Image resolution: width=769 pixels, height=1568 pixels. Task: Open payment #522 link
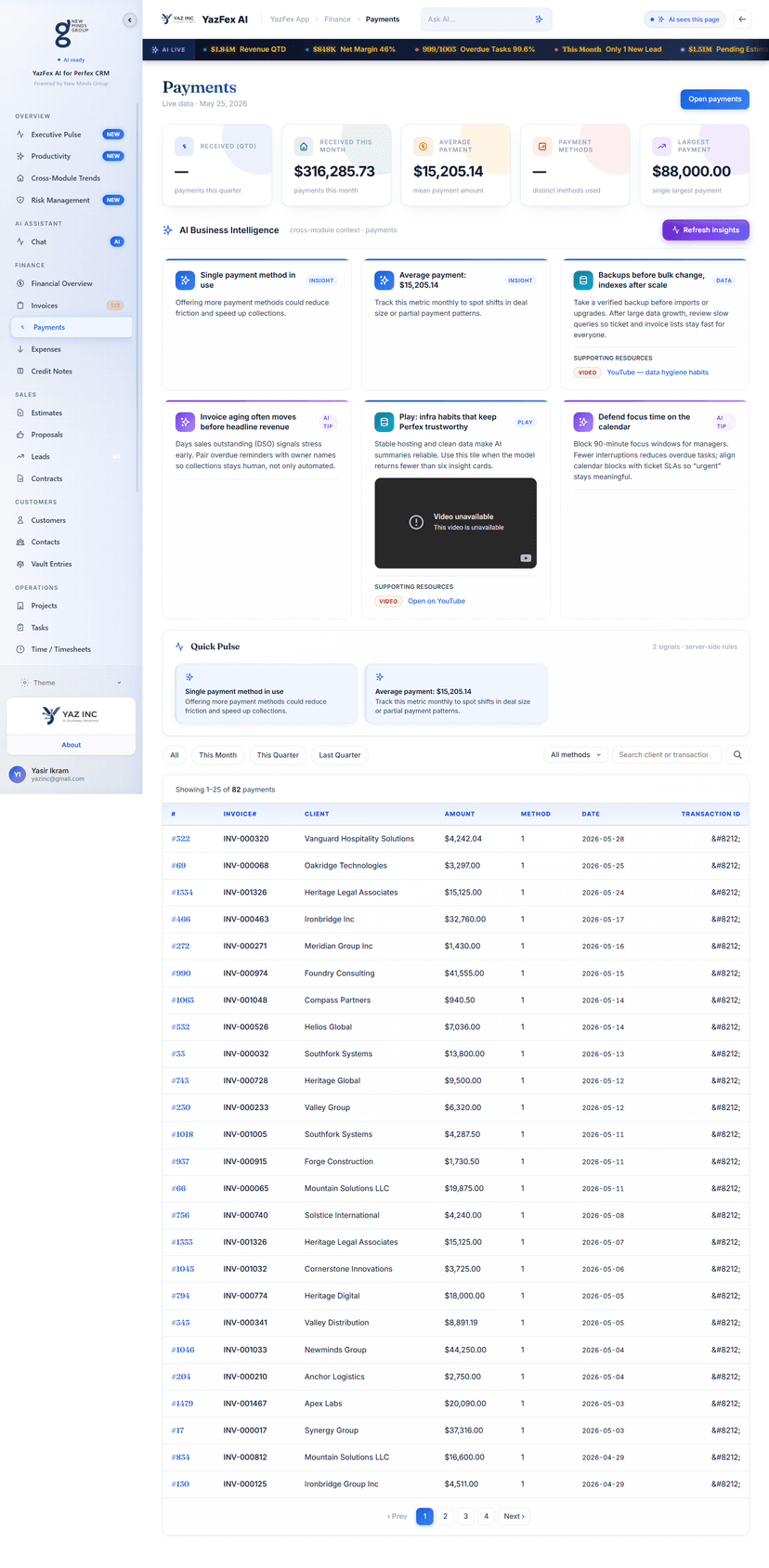pos(181,839)
